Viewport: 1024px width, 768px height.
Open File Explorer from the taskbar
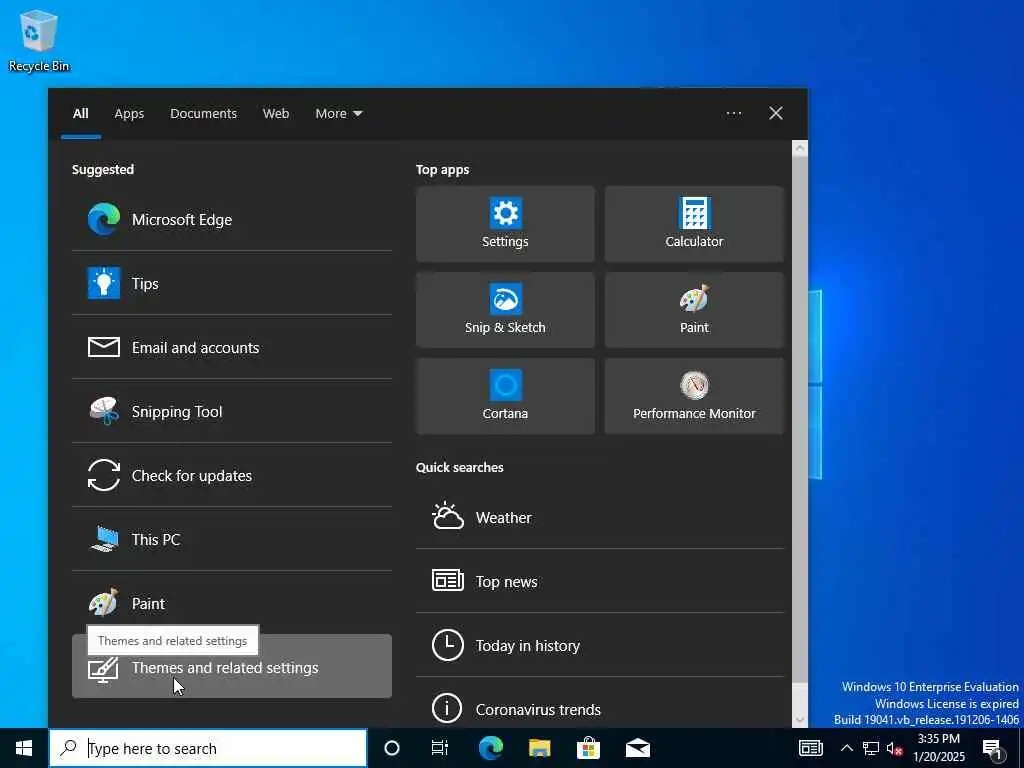(539, 748)
